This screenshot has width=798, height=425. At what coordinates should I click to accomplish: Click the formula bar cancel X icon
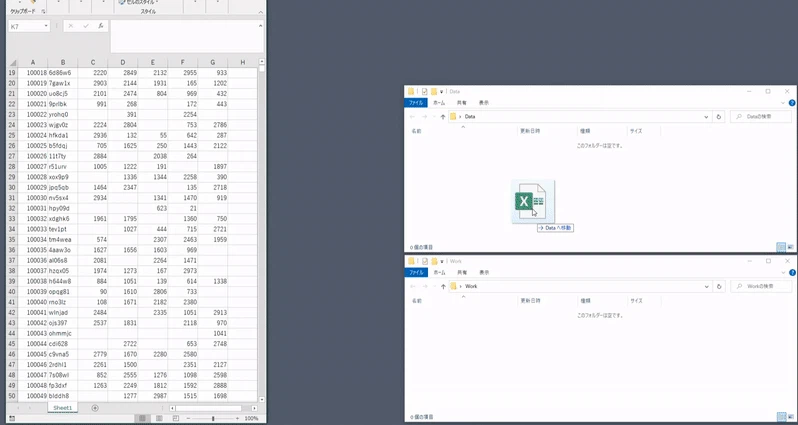pos(71,26)
